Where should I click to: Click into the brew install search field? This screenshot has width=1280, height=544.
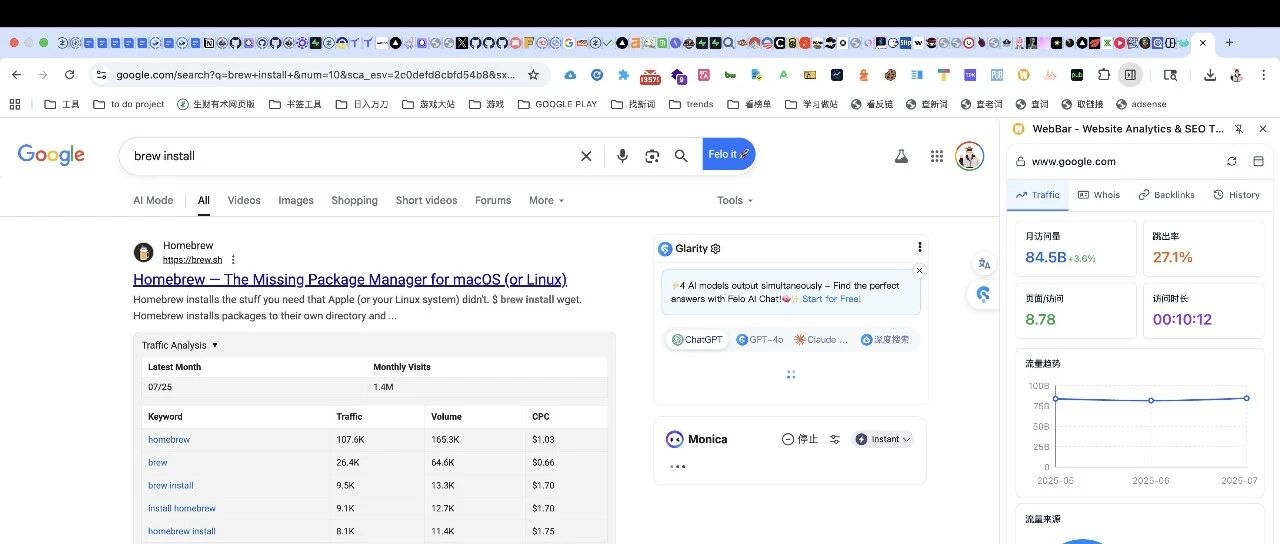click(x=350, y=156)
